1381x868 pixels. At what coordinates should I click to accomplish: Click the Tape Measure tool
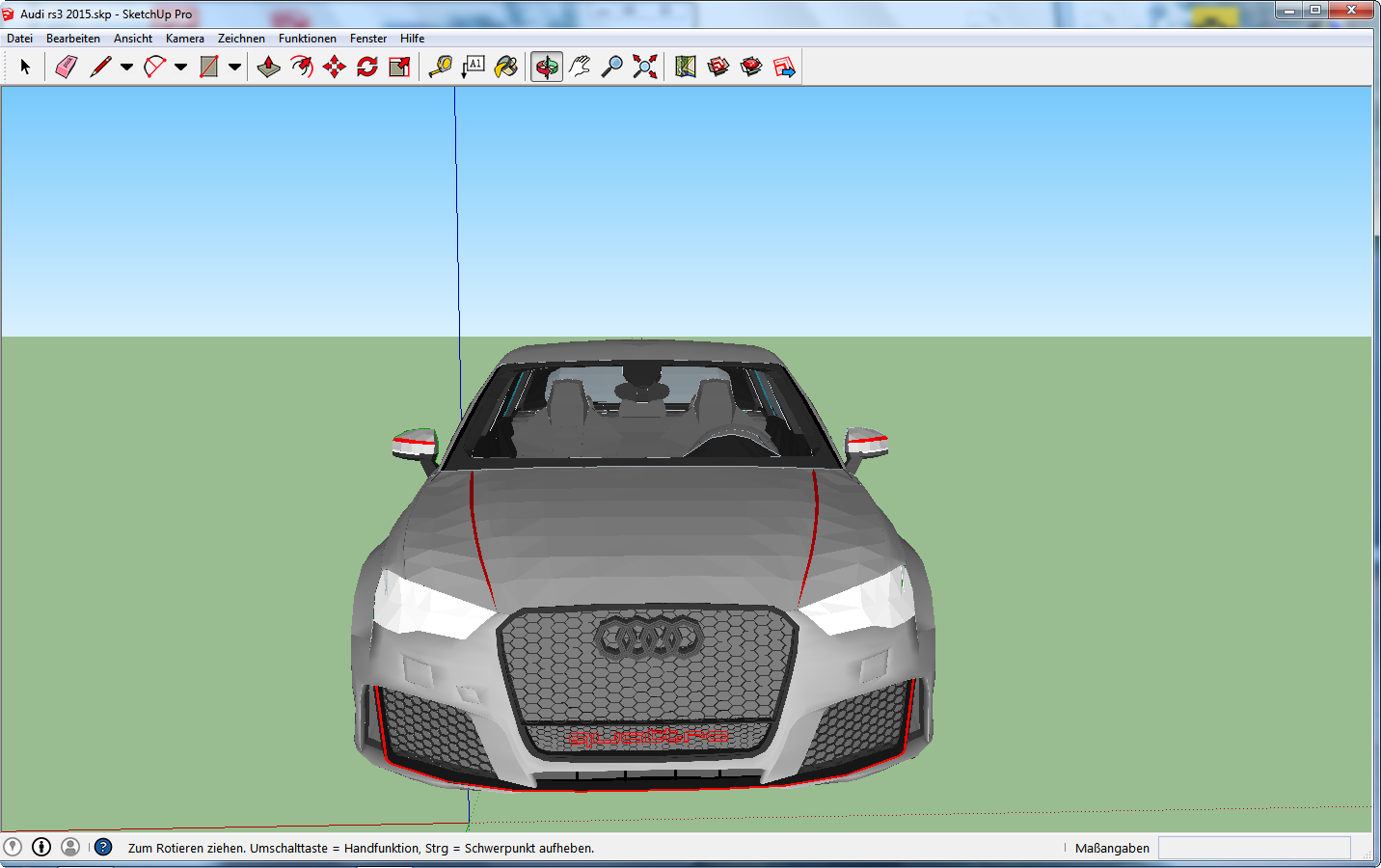point(441,67)
